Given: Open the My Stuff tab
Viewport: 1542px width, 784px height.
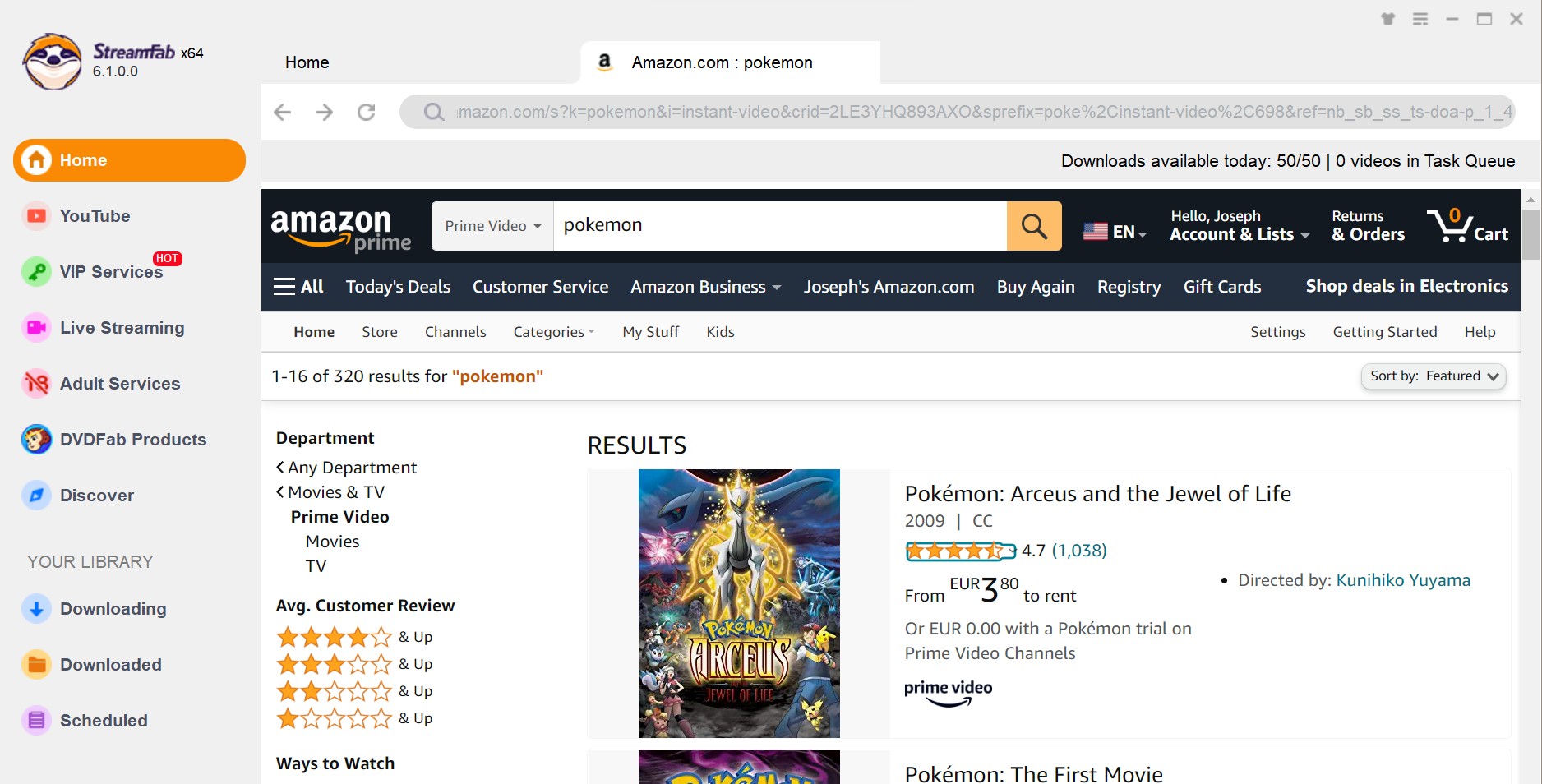Looking at the screenshot, I should pyautogui.click(x=651, y=332).
